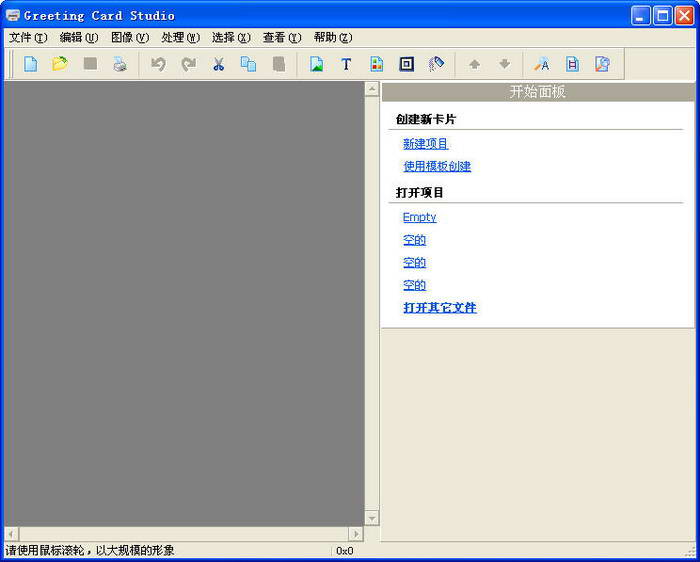Click the 打开项目 heading
The height and width of the screenshot is (562, 700).
coord(420,193)
